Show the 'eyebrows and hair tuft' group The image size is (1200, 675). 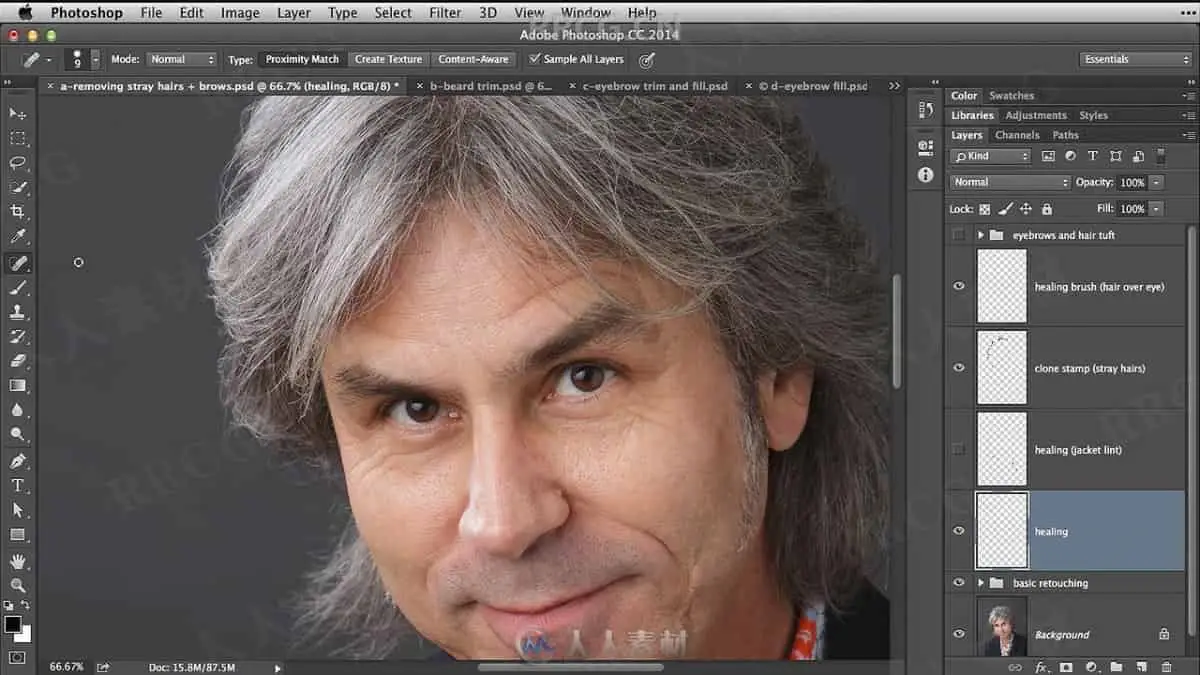(959, 235)
